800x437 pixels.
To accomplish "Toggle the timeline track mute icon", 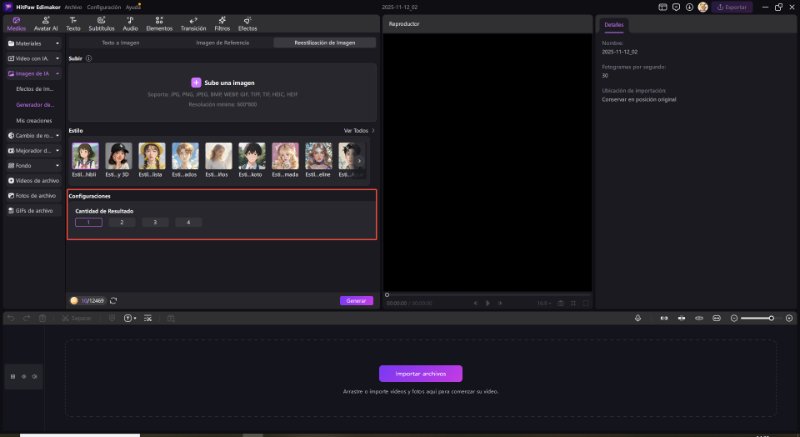I will point(35,377).
